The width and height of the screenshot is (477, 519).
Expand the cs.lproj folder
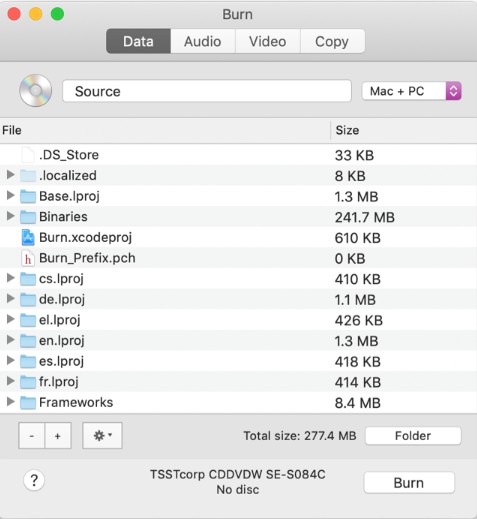[x=11, y=277]
